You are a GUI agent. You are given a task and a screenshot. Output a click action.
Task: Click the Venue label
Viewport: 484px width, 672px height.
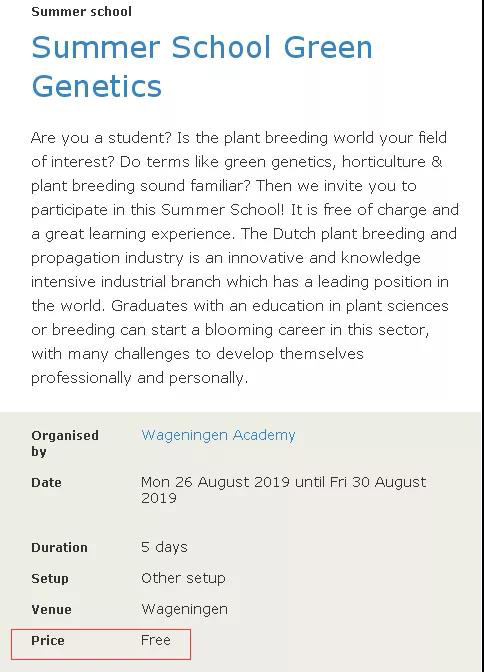click(51, 609)
